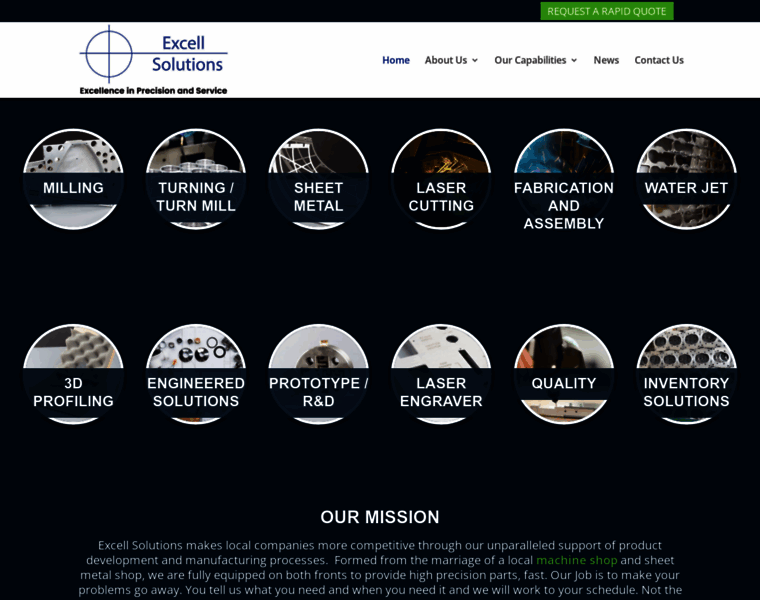This screenshot has width=760, height=600.
Task: Open the Engineered Solutions circle
Action: point(196,374)
